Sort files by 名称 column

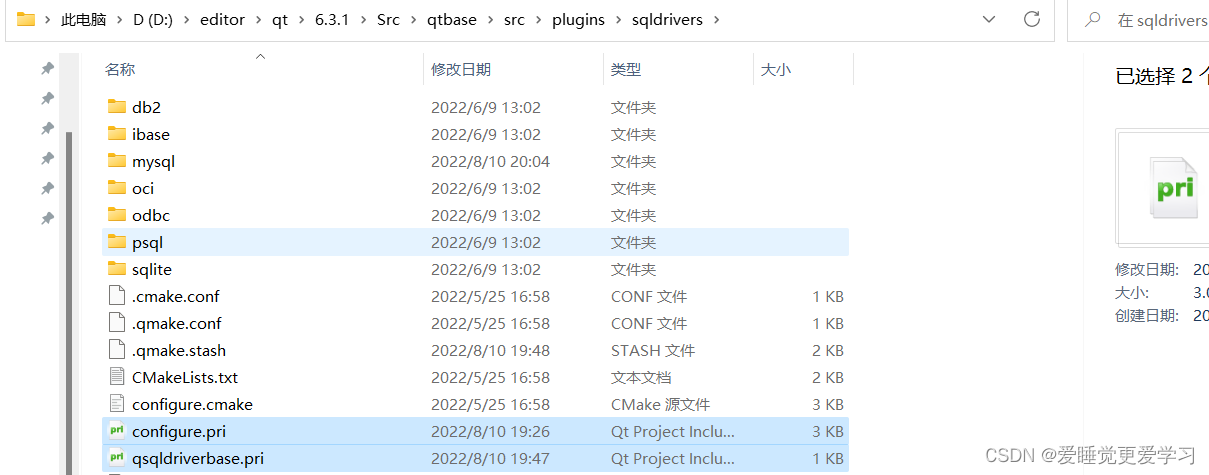point(120,69)
